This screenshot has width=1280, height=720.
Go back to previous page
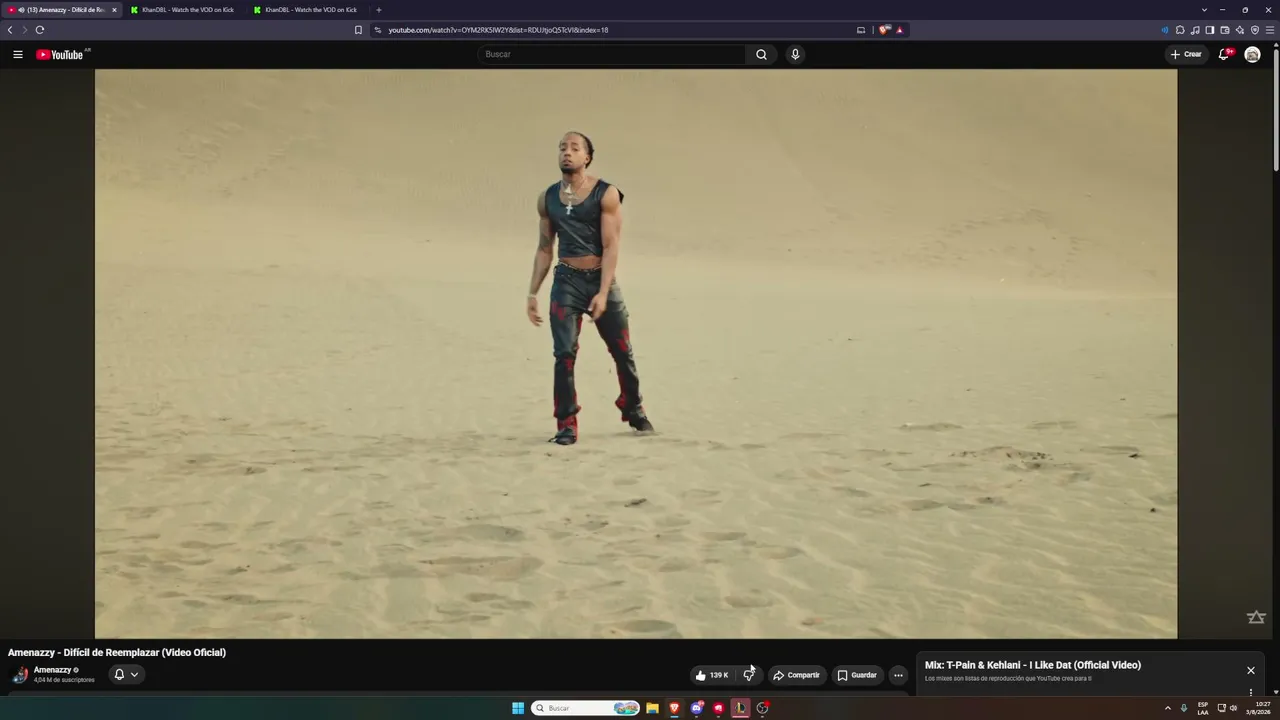[x=10, y=30]
